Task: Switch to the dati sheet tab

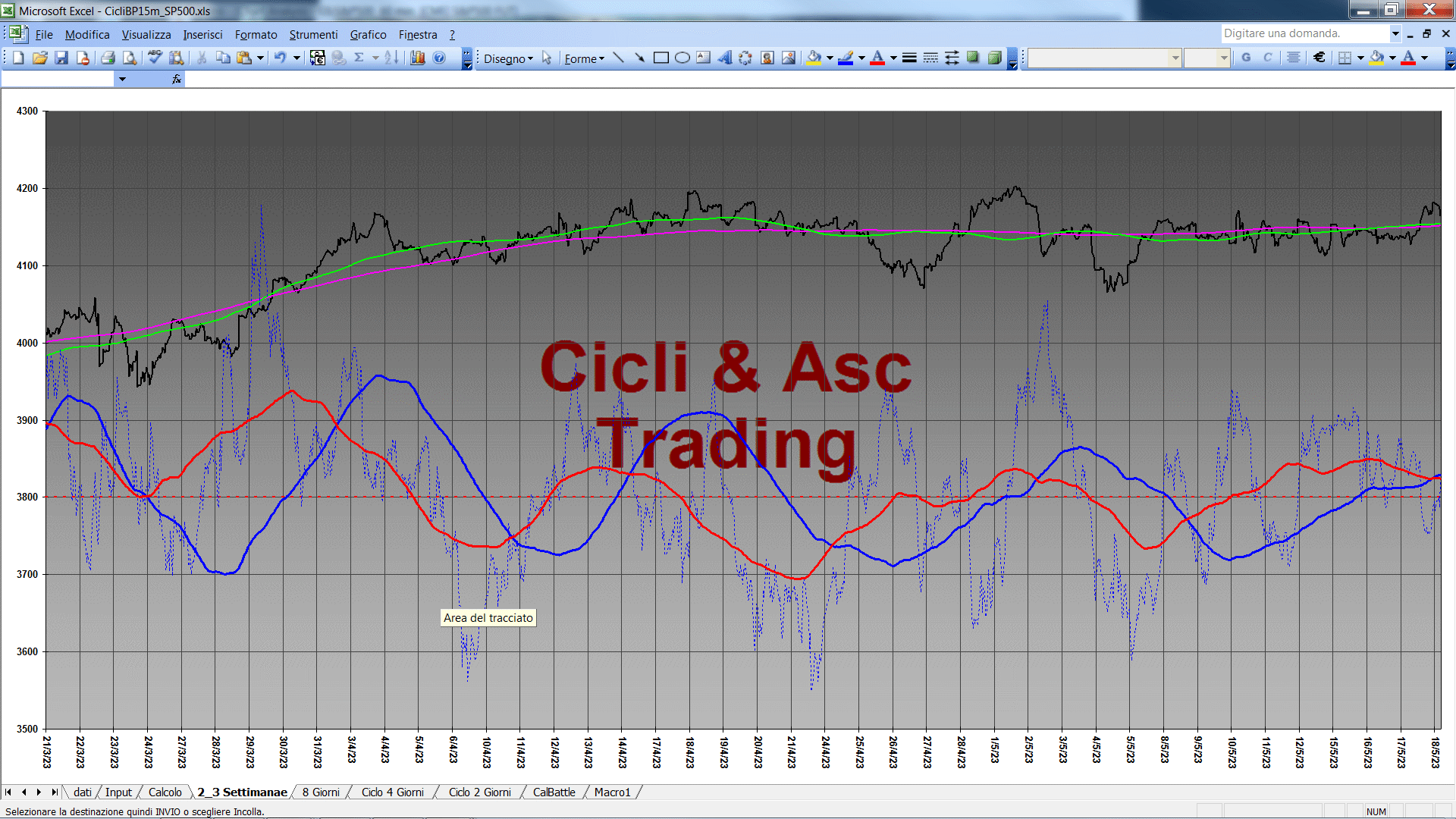Action: (83, 792)
